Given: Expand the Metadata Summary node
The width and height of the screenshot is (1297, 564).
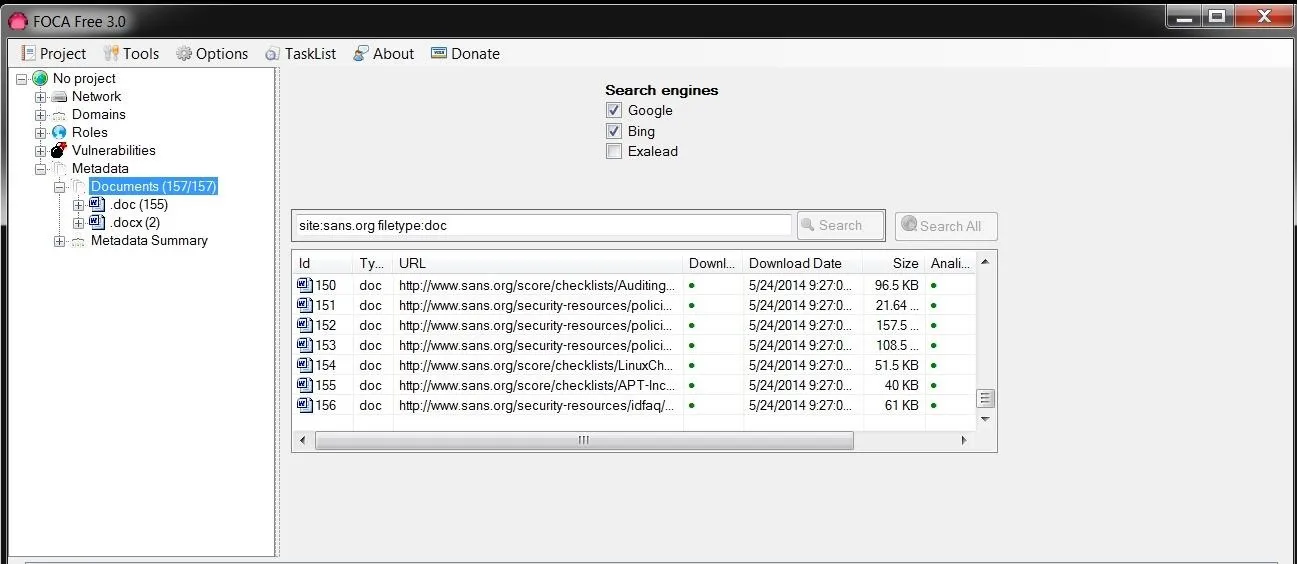Looking at the screenshot, I should pos(60,241).
